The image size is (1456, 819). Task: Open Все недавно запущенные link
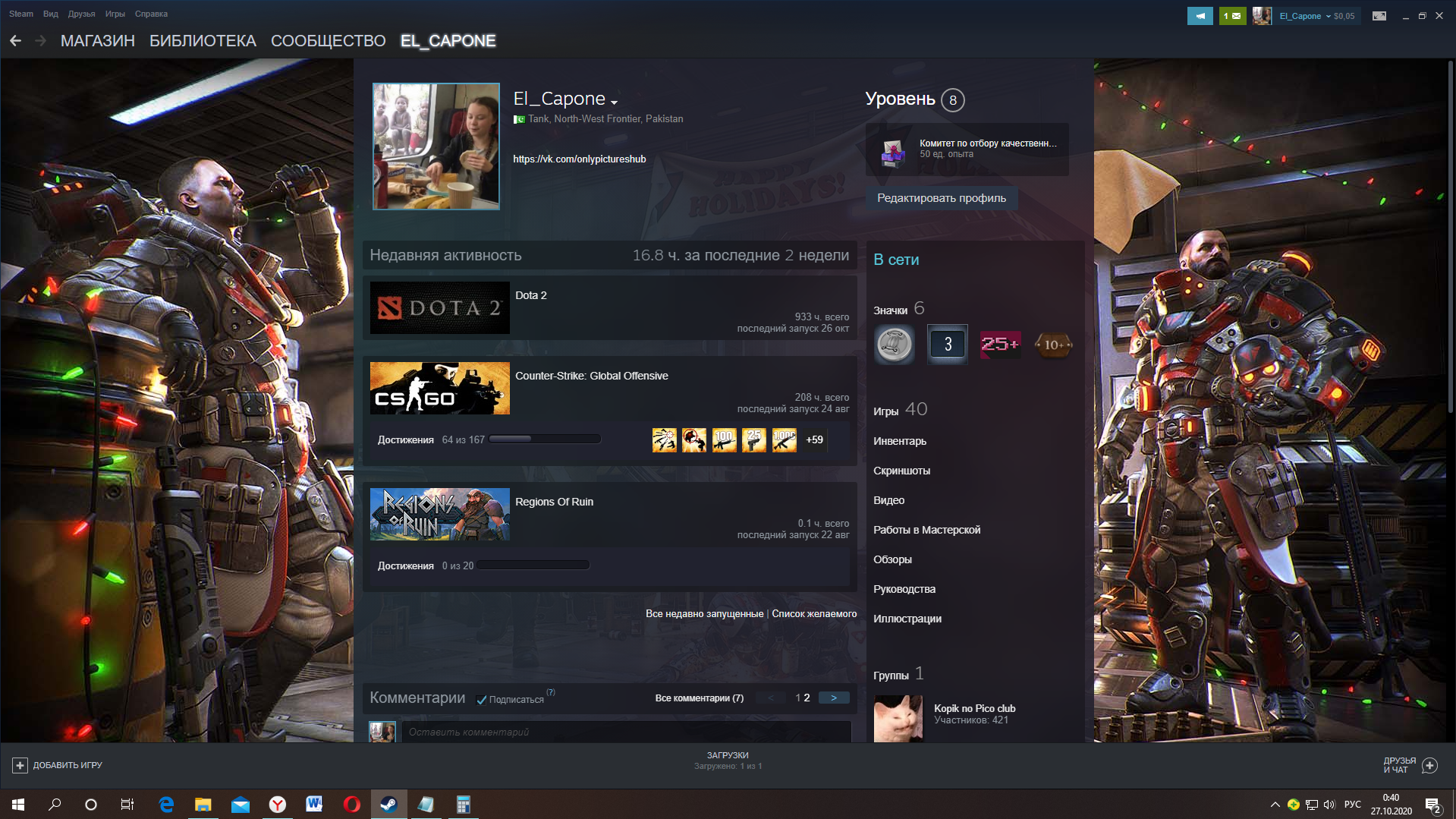coord(704,614)
